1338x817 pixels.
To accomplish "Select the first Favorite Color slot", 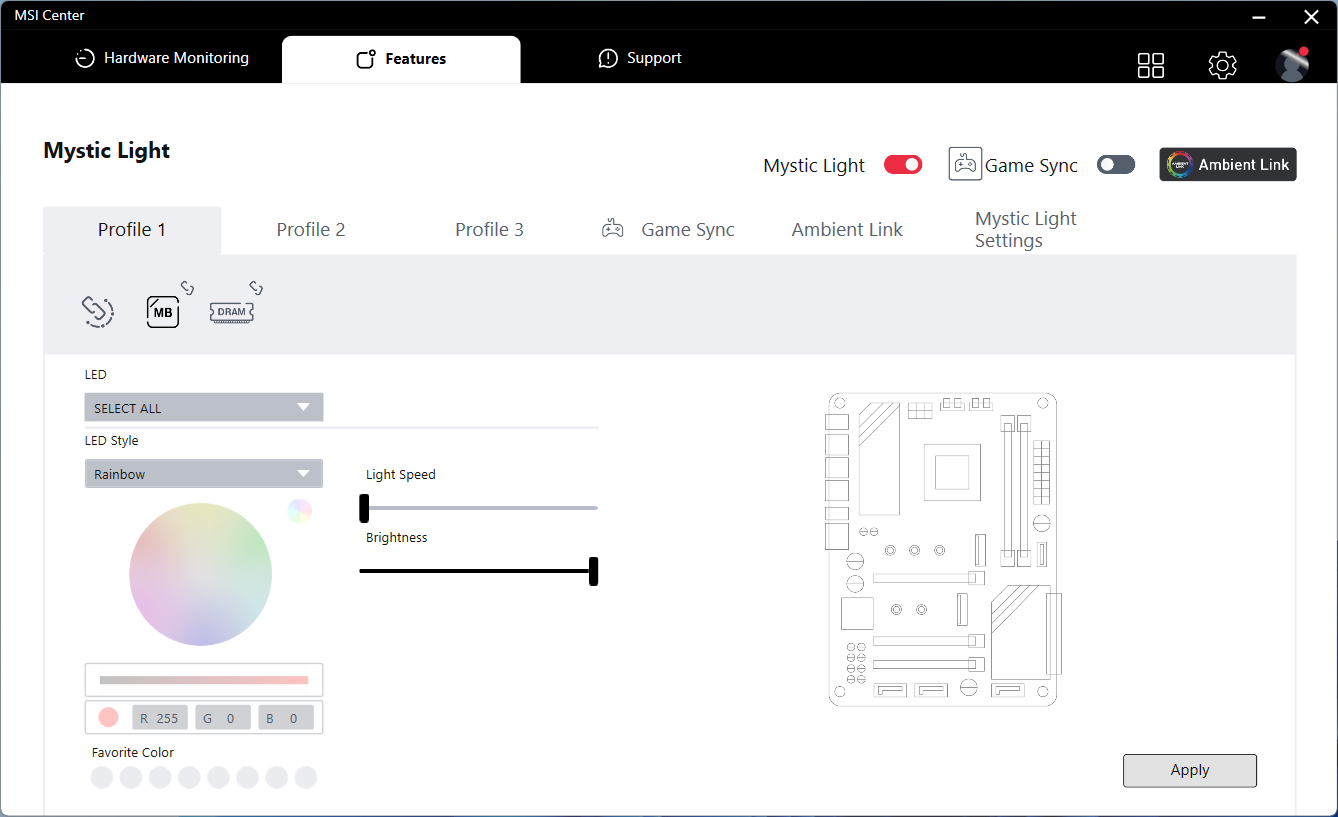I will [x=102, y=777].
